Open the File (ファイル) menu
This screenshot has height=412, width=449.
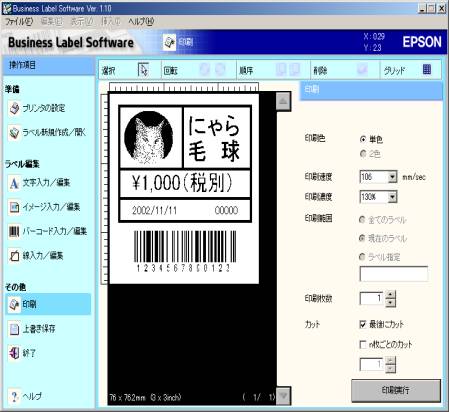(19, 22)
